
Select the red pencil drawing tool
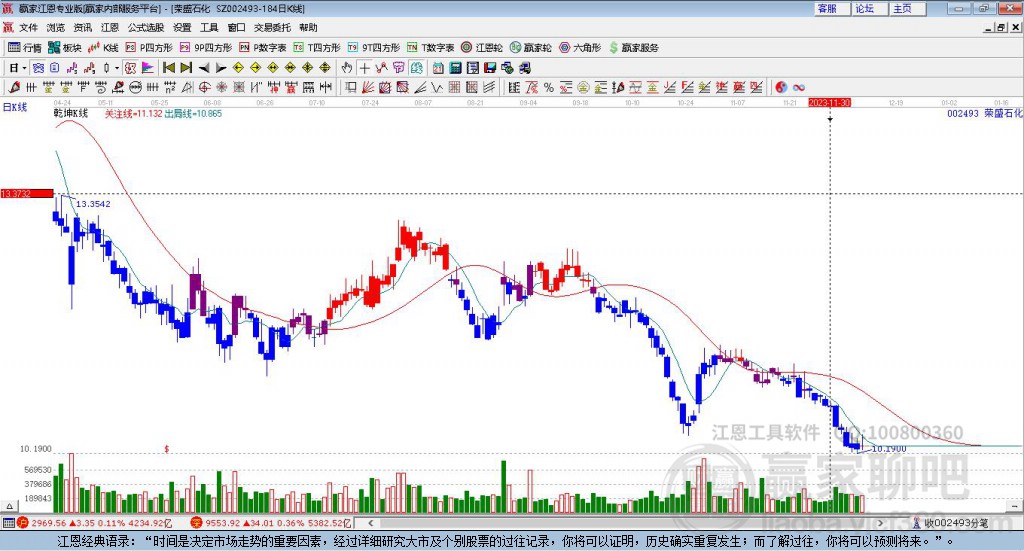pyautogui.click(x=14, y=87)
